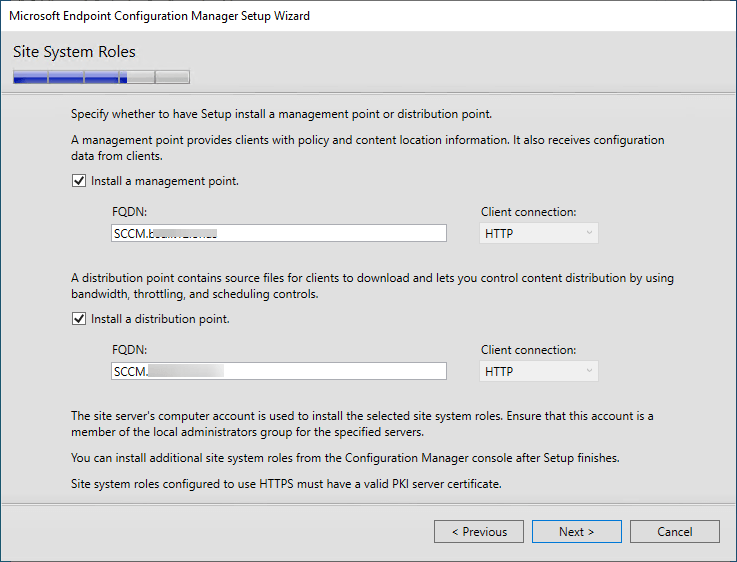Image resolution: width=737 pixels, height=562 pixels.
Task: Go back with the Previous button
Action: click(x=479, y=531)
